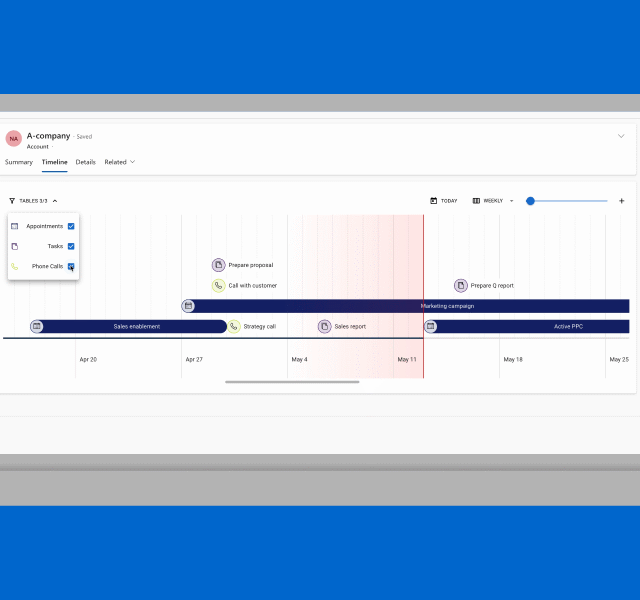Image resolution: width=640 pixels, height=600 pixels.
Task: Click the "Sales report" label
Action: [x=350, y=326]
